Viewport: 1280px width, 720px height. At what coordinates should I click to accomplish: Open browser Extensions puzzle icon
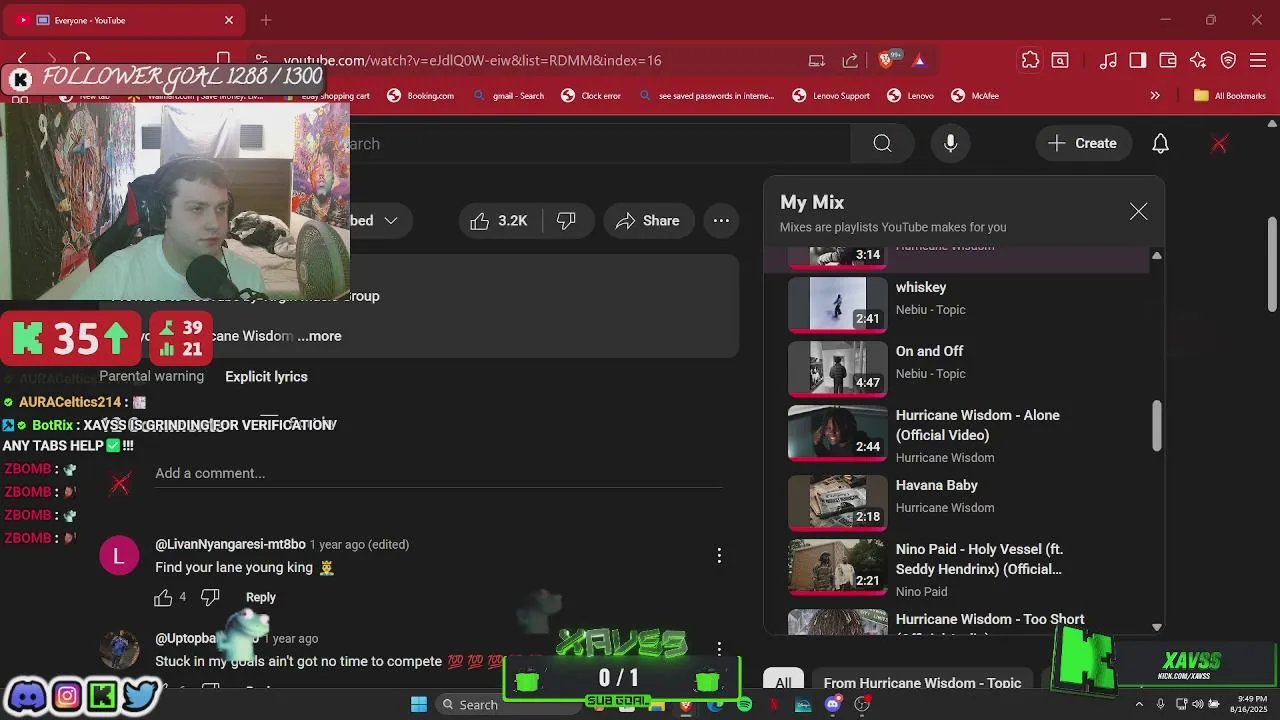(1030, 60)
